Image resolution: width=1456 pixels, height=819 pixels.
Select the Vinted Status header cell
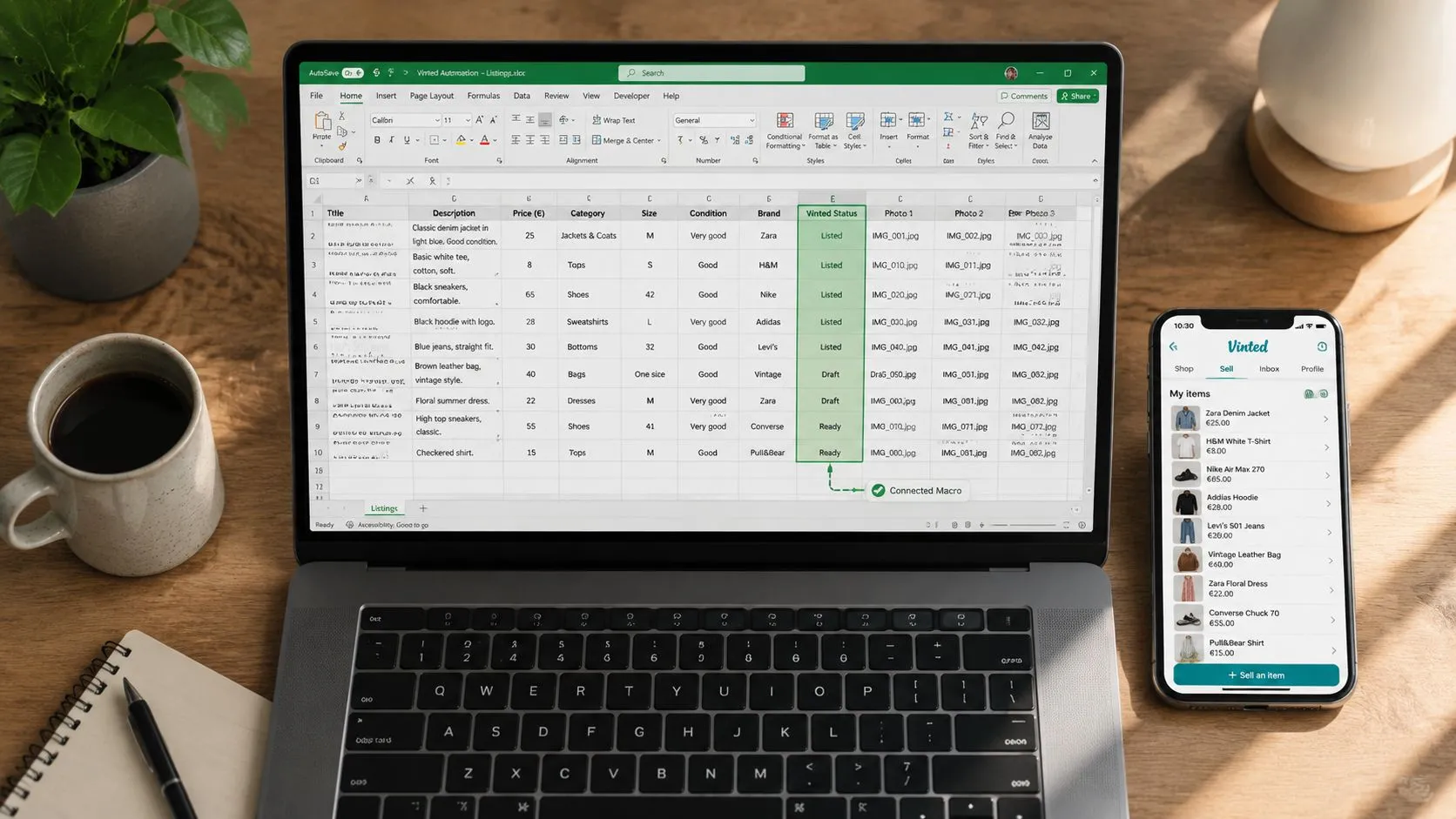[832, 213]
